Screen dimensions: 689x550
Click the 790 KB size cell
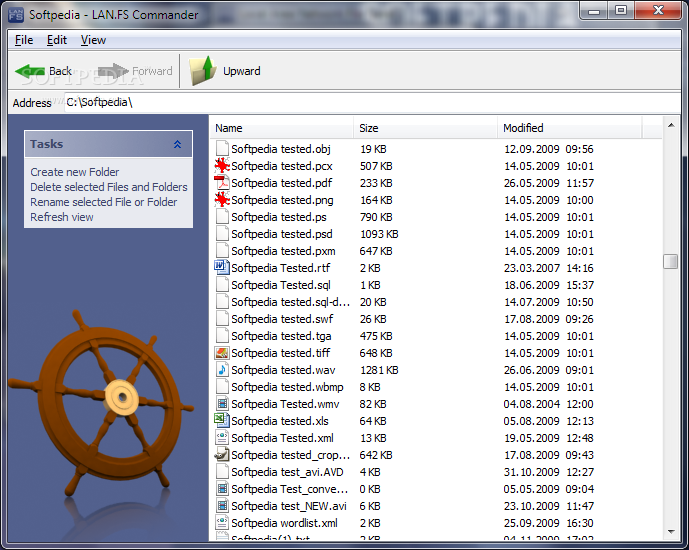[376, 217]
